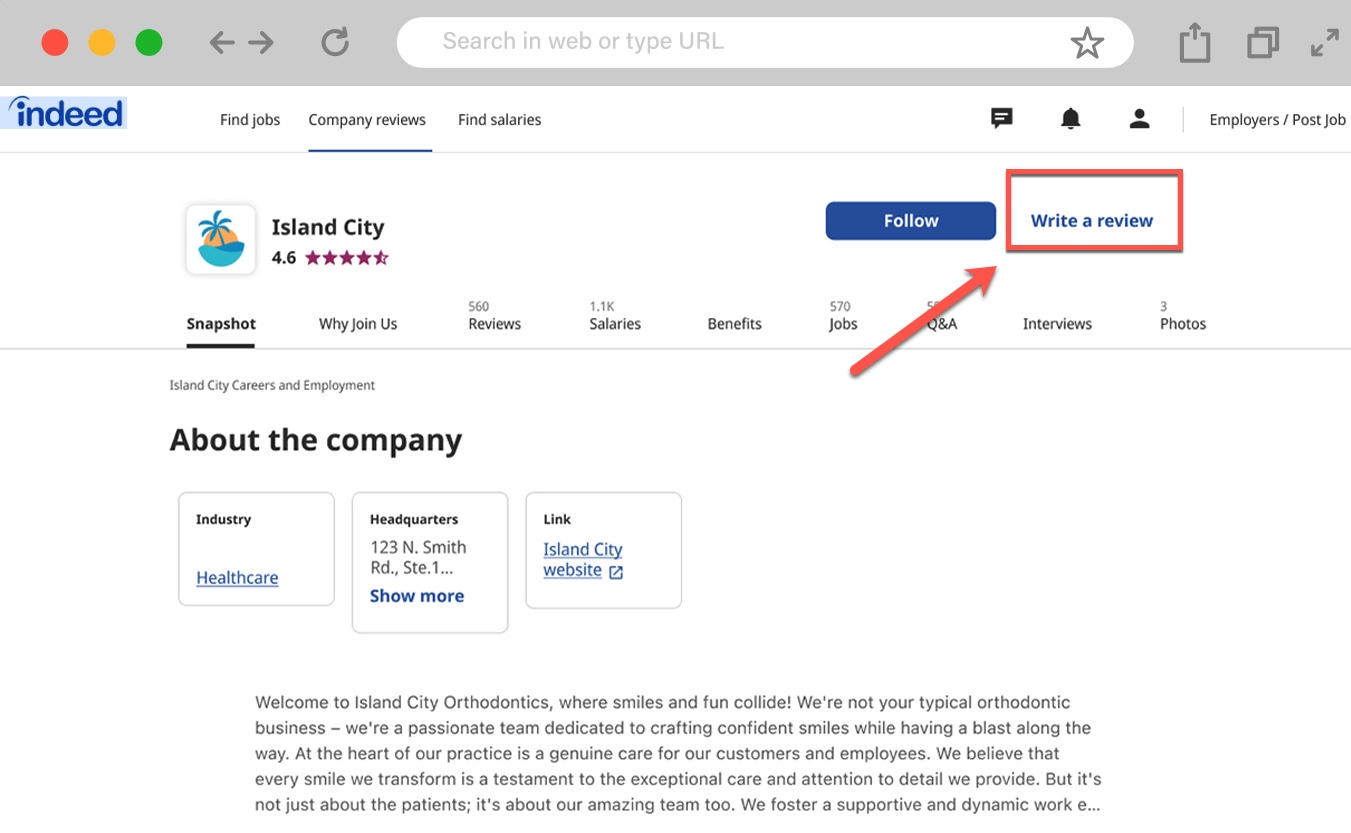Open the tabs overview icon
The image size is (1351, 833).
(x=1263, y=42)
